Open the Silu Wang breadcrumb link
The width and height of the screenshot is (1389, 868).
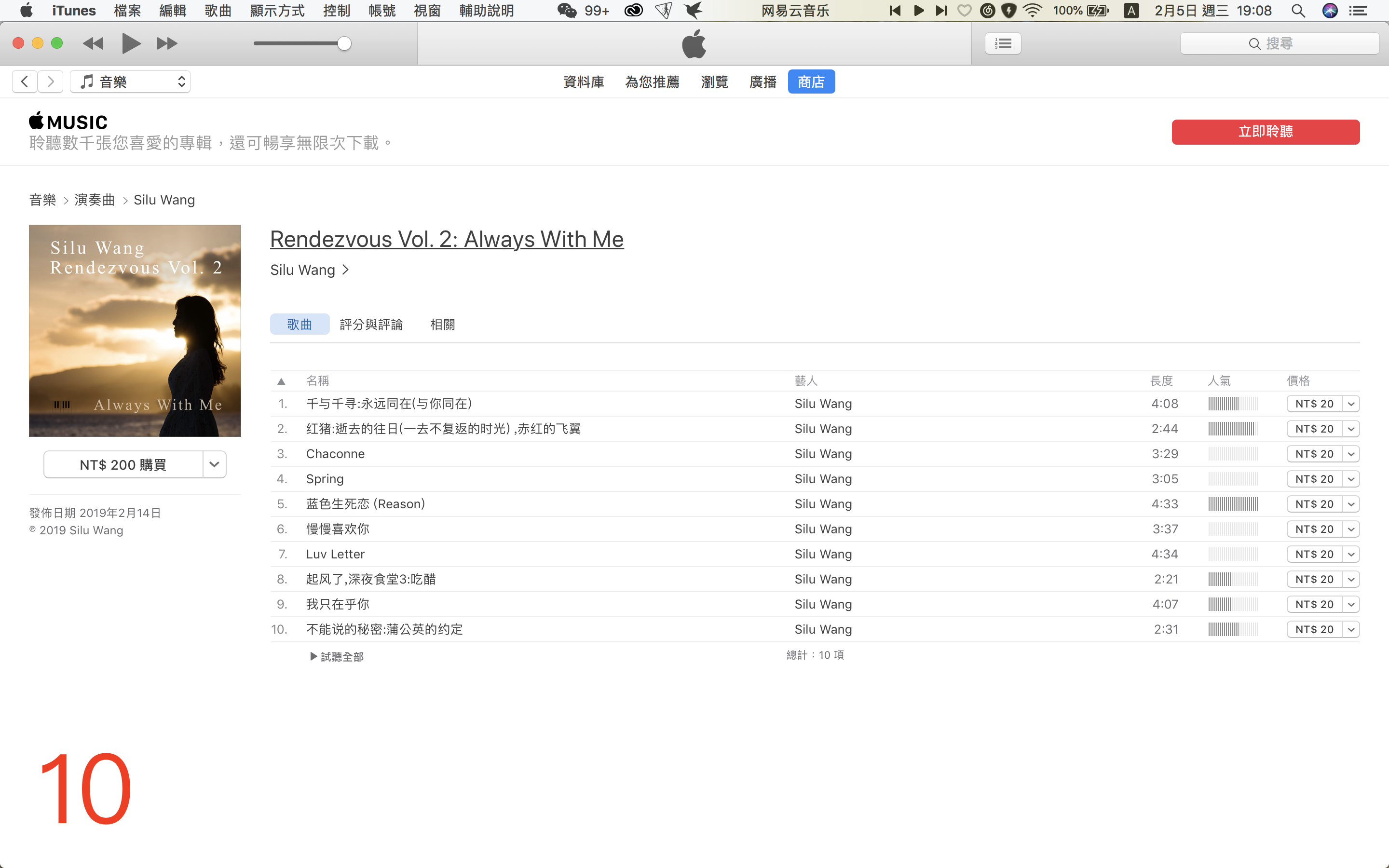tap(164, 200)
